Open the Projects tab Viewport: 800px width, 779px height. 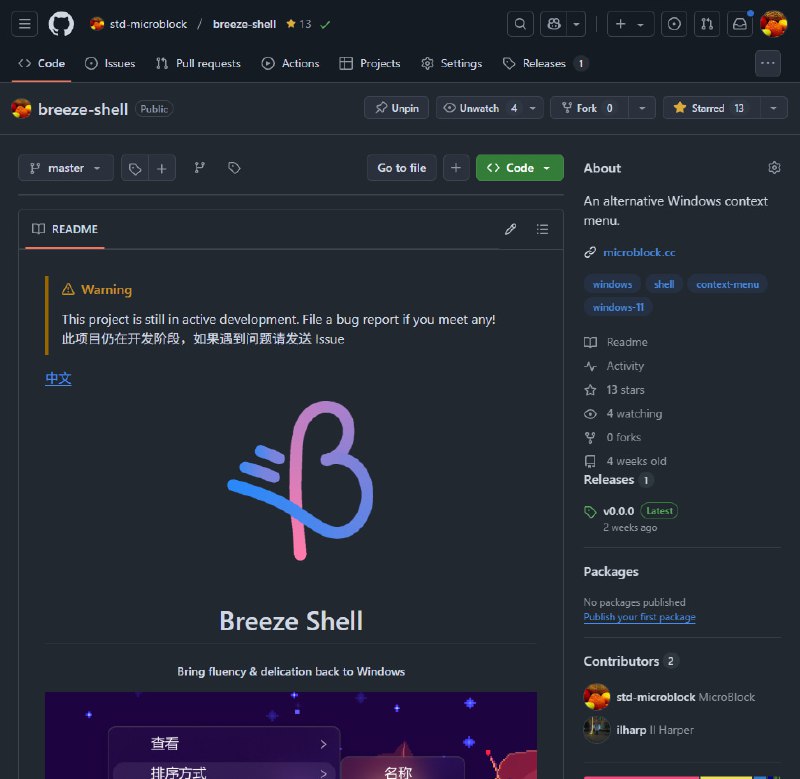(x=370, y=63)
